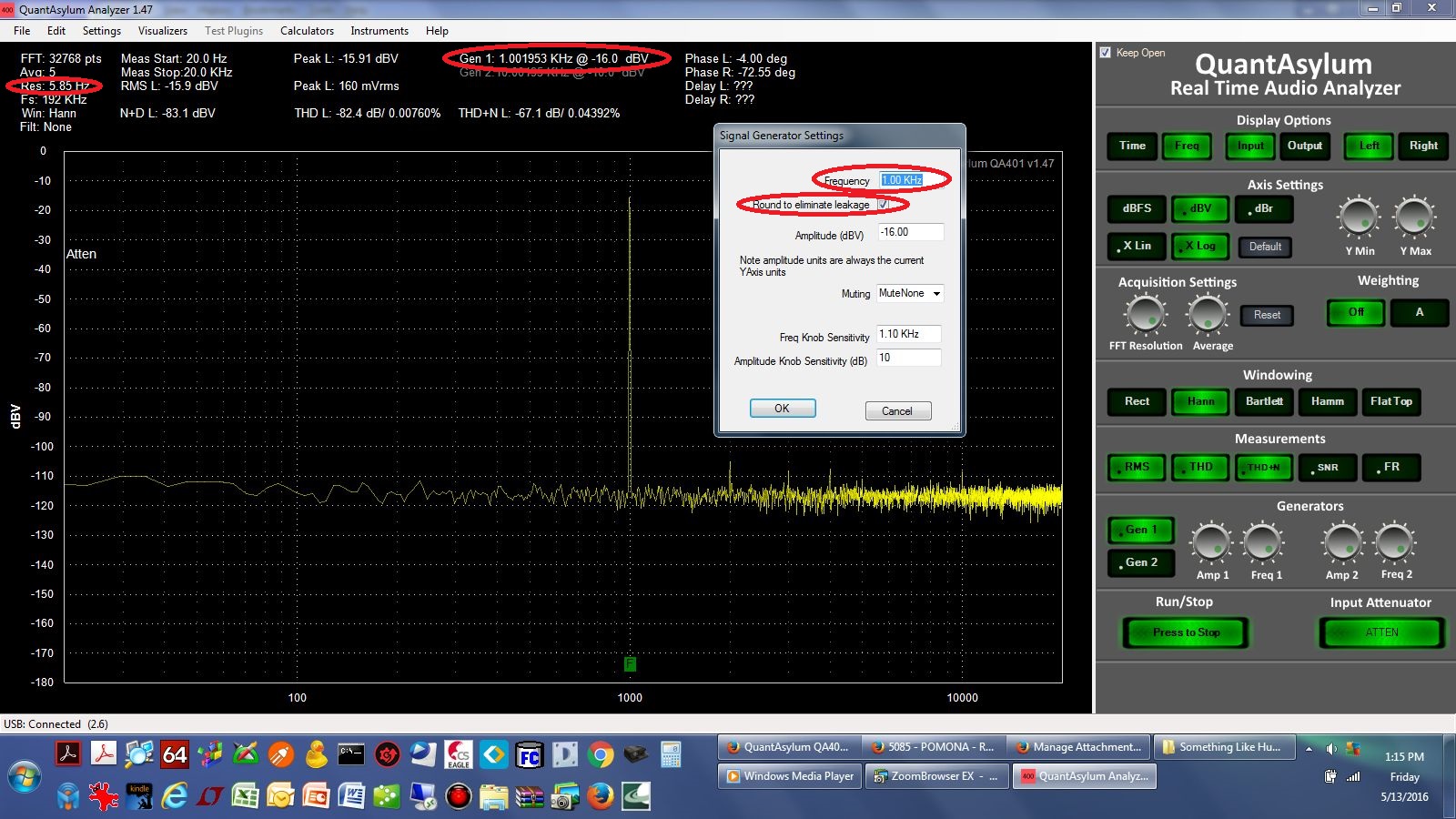Select the Bartlett window
This screenshot has width=1456, height=819.
tap(1264, 401)
